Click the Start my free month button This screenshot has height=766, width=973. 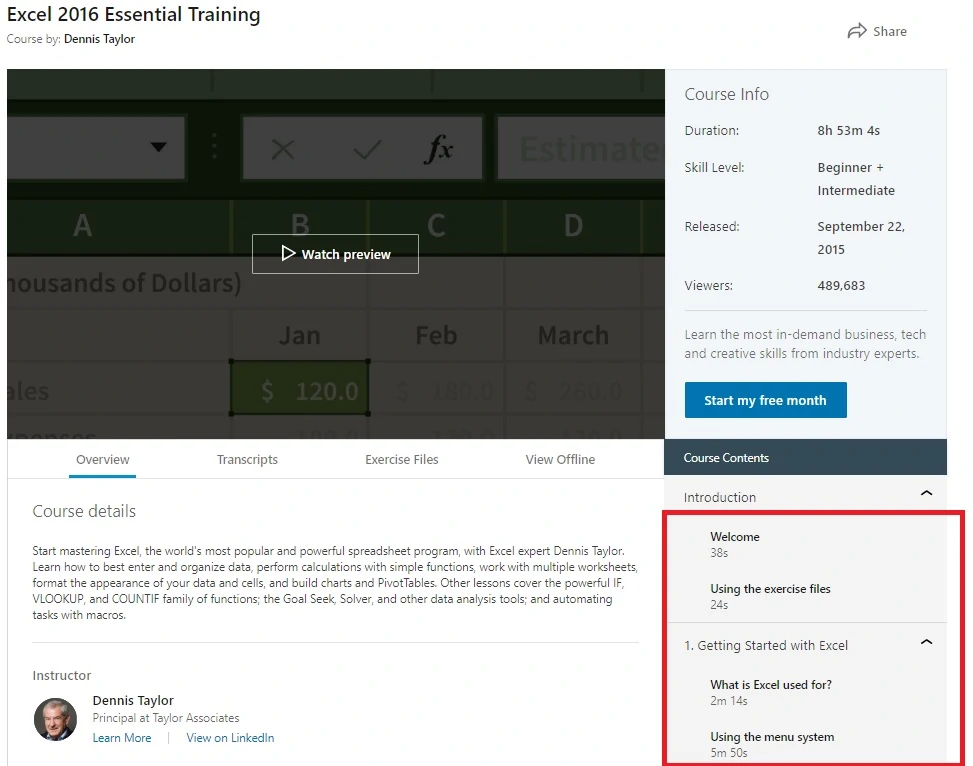765,400
